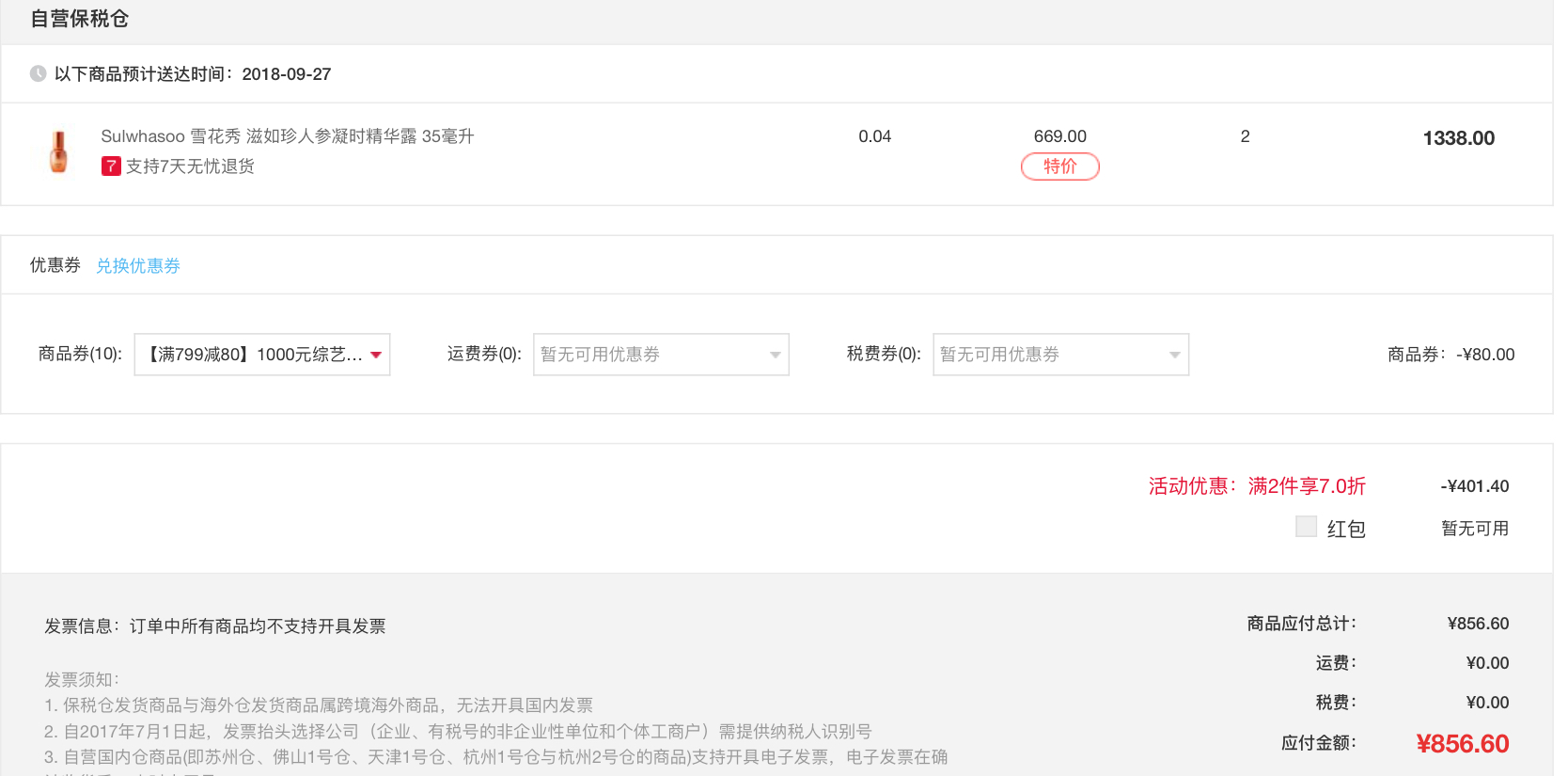Click the 特价 special price tag
Viewport: 1568px width, 776px height.
click(x=1059, y=166)
